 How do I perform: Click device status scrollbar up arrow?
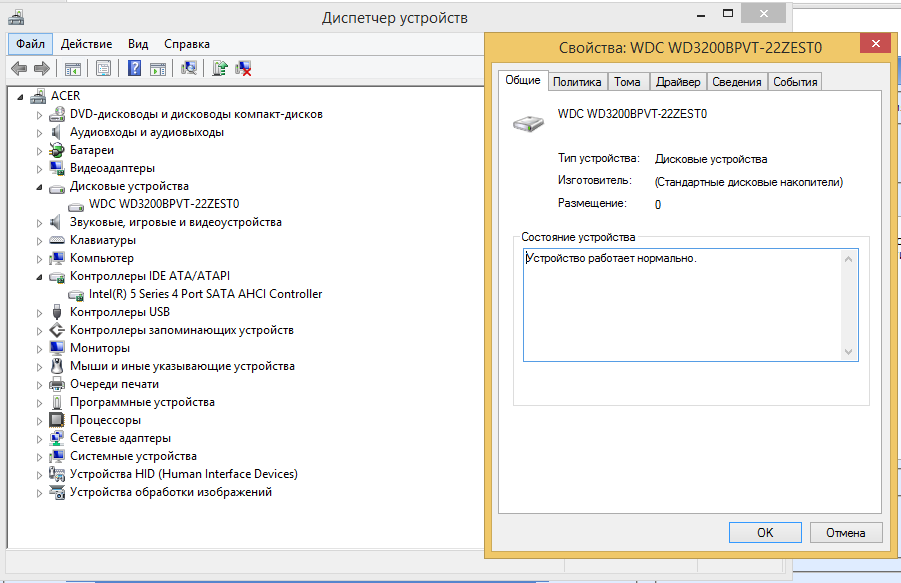click(x=848, y=259)
